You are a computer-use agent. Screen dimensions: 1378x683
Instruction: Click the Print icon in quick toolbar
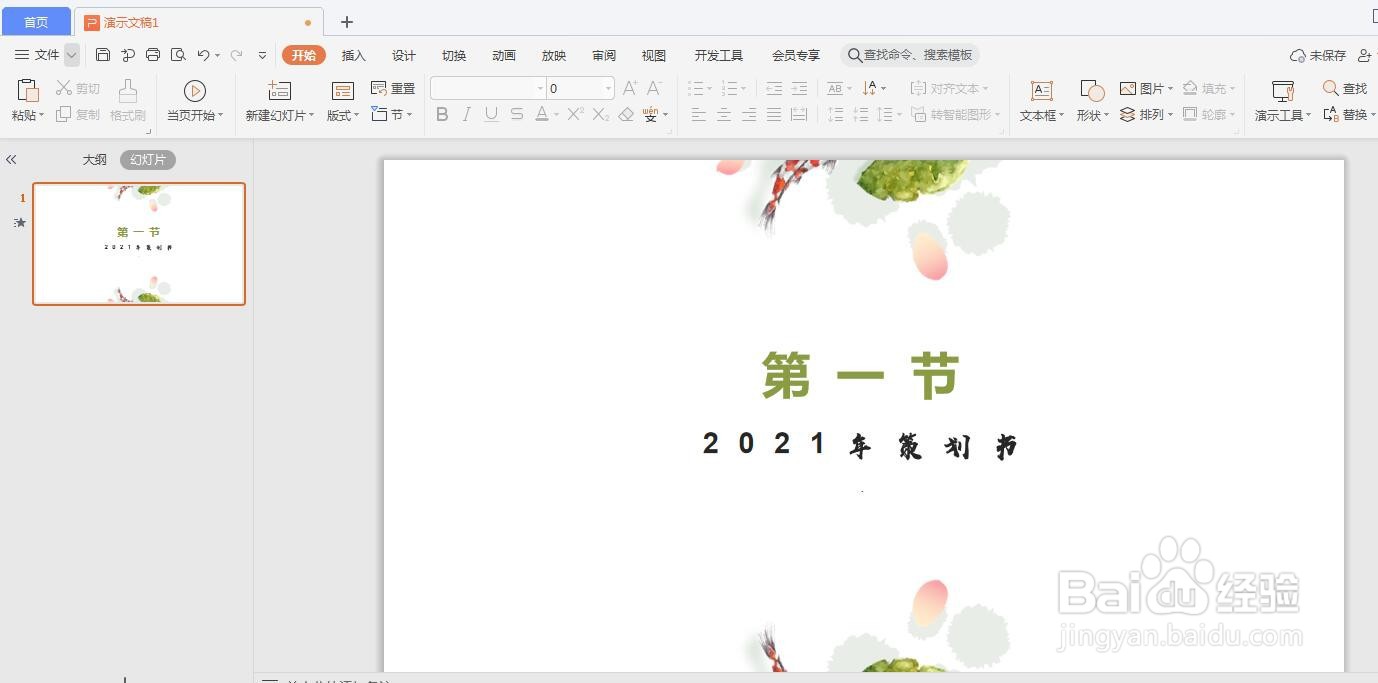[x=153, y=55]
